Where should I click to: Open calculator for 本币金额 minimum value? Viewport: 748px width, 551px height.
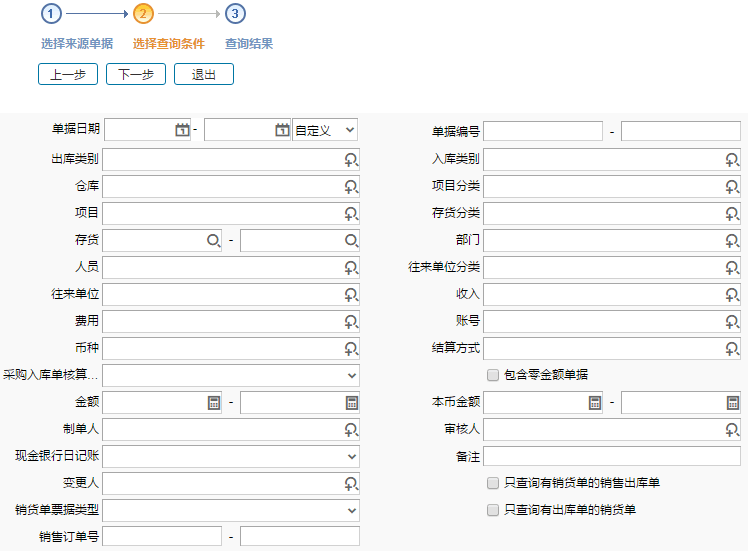click(x=595, y=403)
